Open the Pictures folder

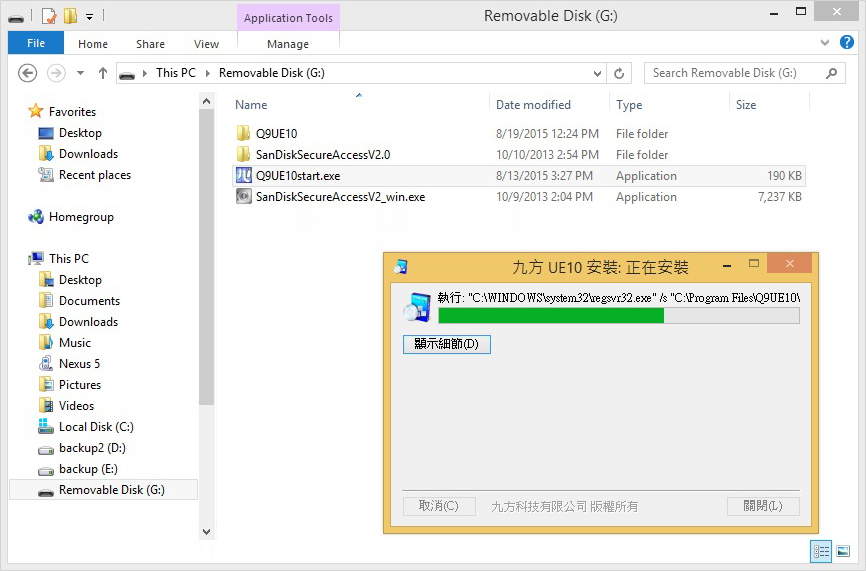coord(80,384)
